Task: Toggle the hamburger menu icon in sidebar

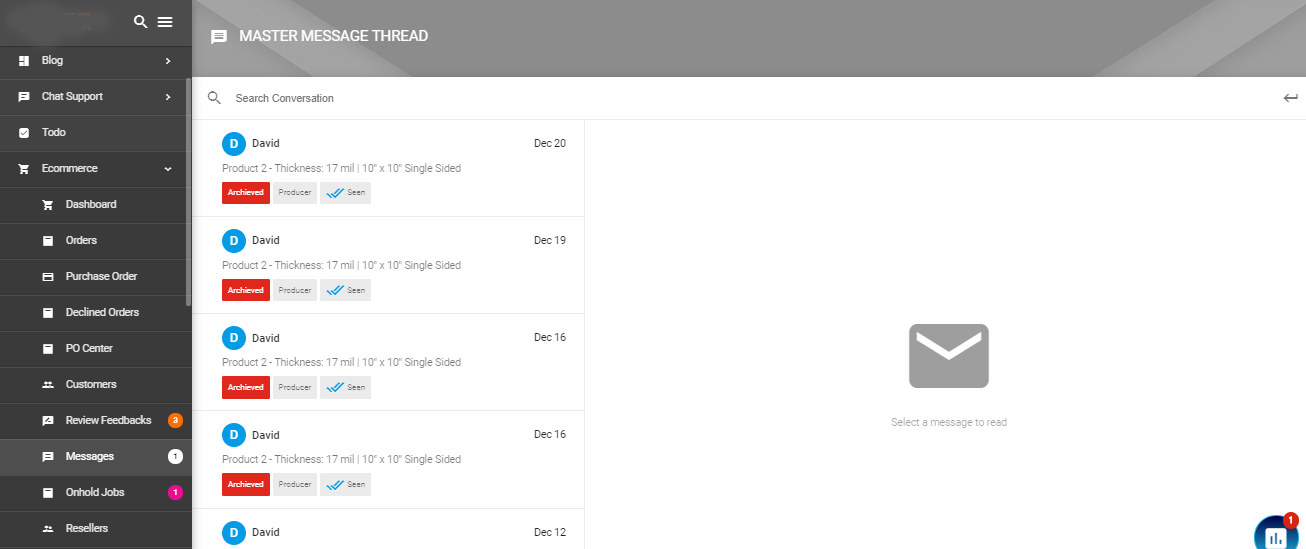Action: click(165, 22)
